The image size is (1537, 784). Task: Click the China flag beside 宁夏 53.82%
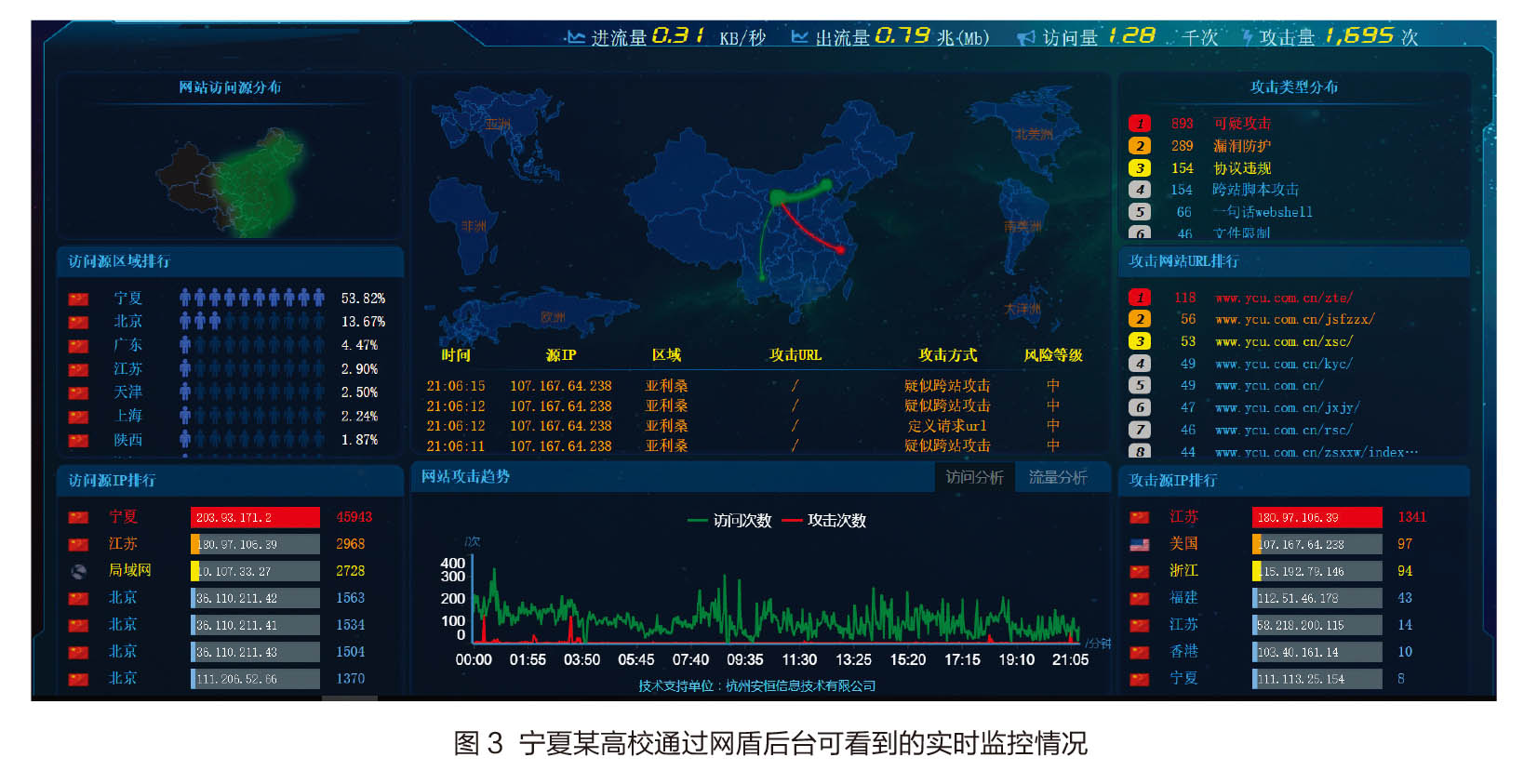[79, 299]
